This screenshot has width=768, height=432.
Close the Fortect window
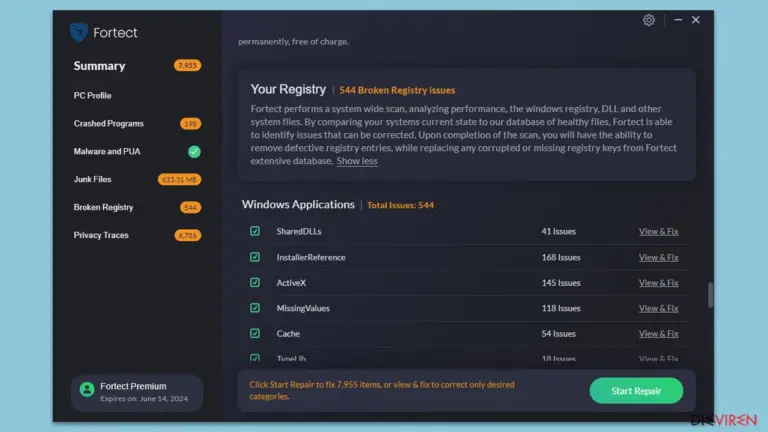point(696,20)
